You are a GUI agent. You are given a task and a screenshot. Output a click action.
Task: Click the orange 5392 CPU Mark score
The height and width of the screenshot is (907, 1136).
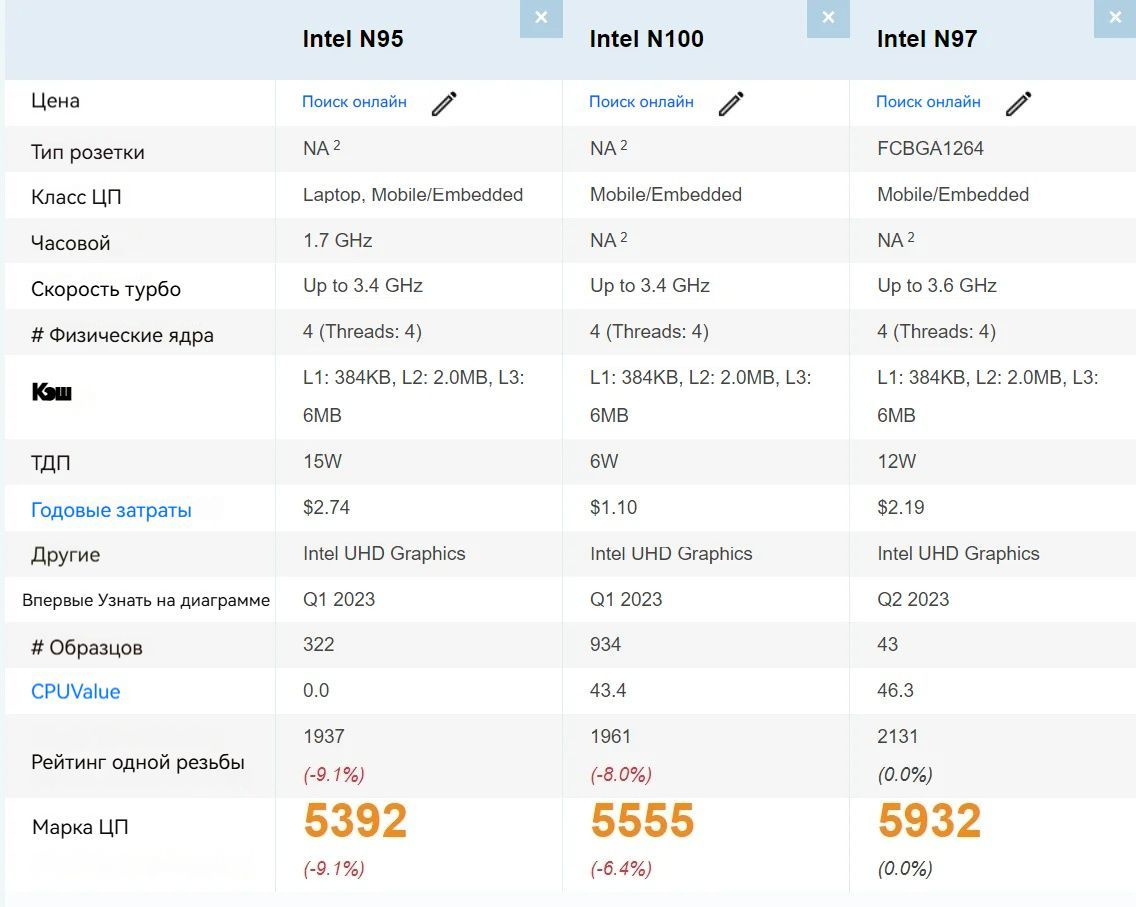(x=354, y=820)
